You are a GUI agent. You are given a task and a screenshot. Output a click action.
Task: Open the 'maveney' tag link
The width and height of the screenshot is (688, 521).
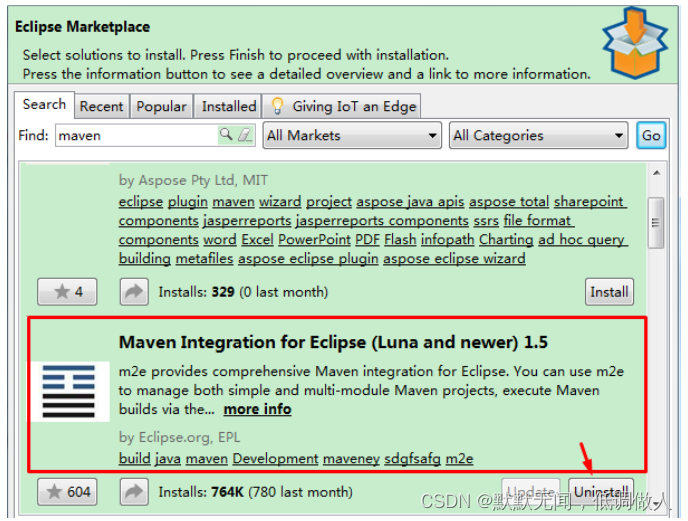pyautogui.click(x=351, y=459)
